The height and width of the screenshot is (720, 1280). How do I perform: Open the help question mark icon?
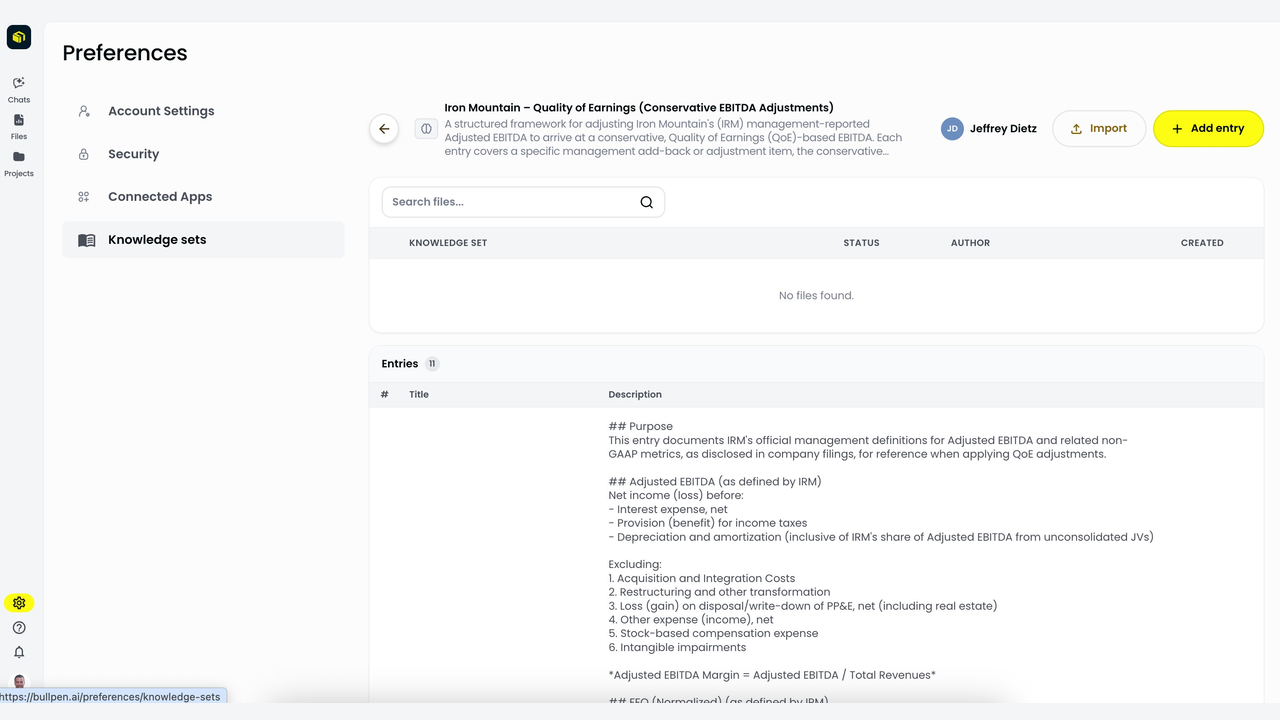[19, 628]
